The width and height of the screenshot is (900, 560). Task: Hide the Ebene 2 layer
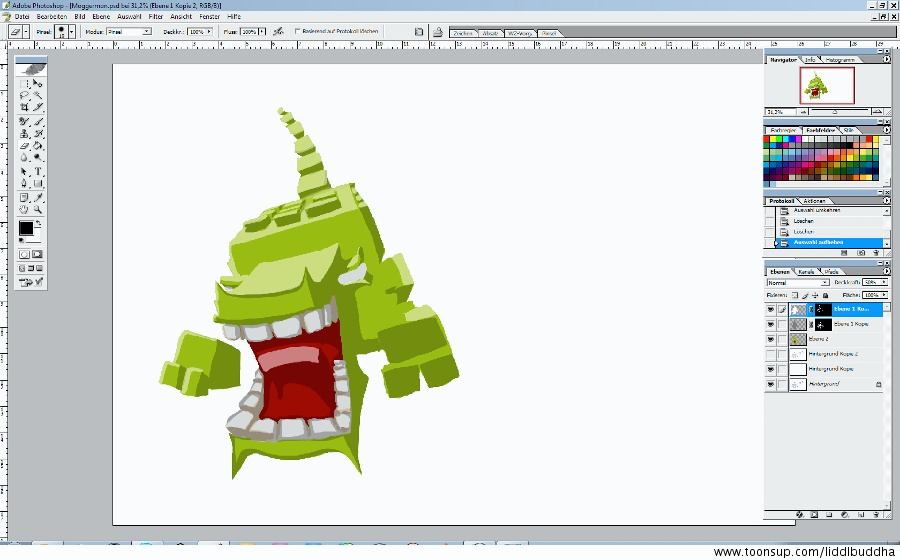[770, 339]
